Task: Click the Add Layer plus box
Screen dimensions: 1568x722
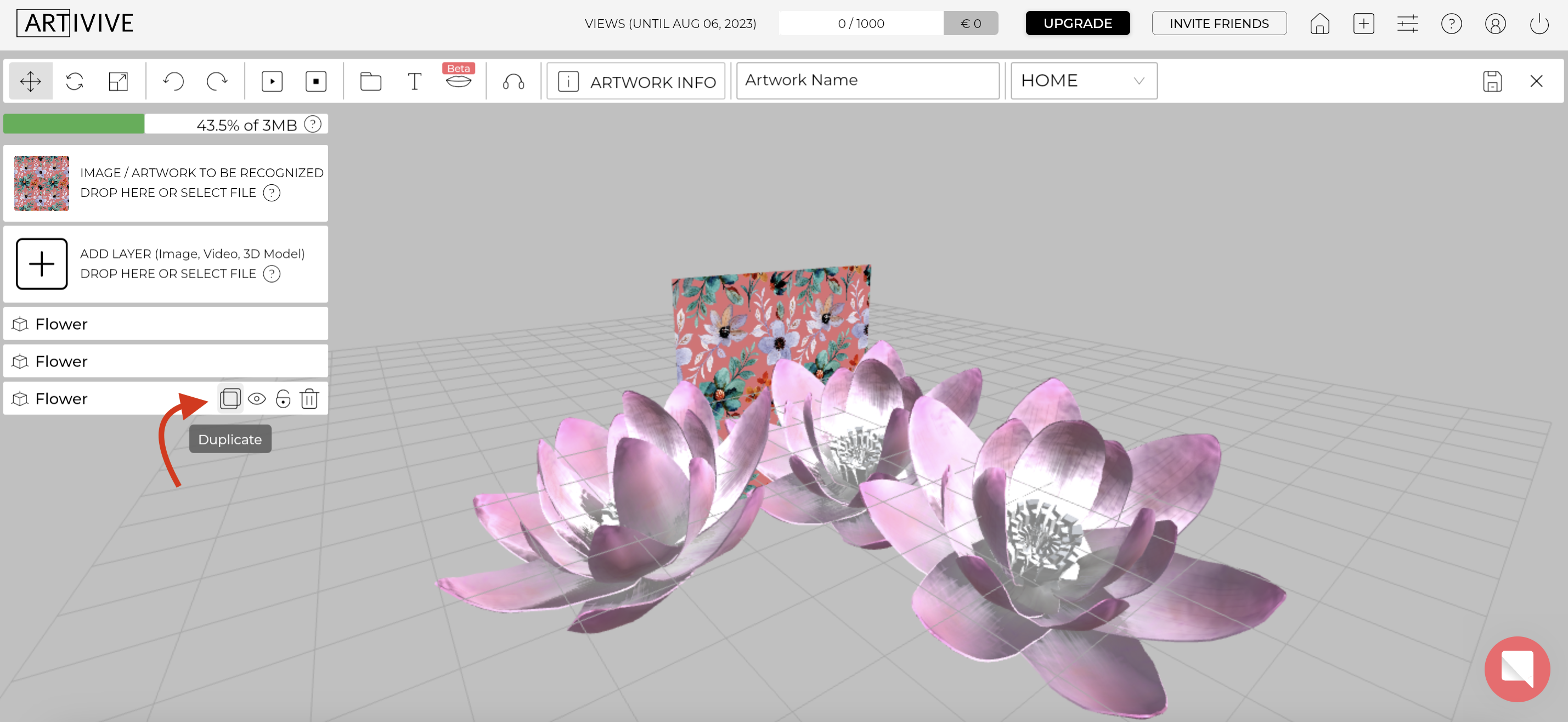Action: pos(41,263)
